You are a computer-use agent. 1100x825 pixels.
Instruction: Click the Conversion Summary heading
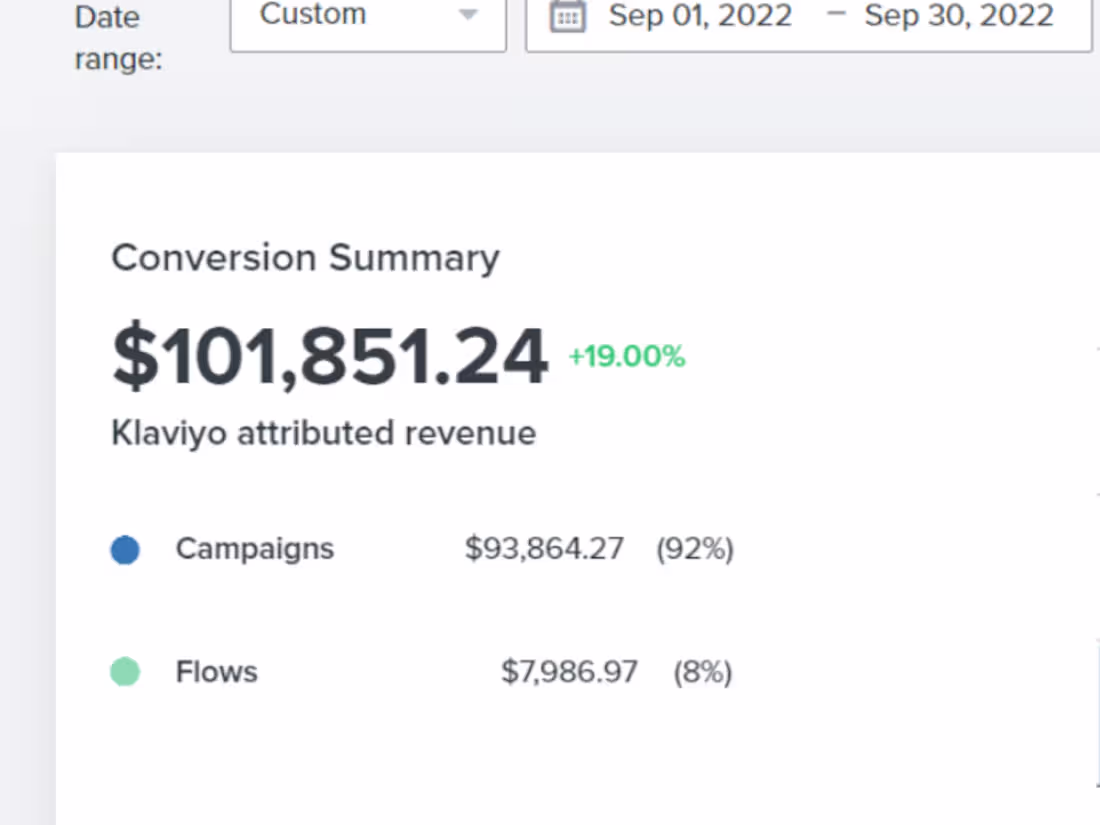306,257
